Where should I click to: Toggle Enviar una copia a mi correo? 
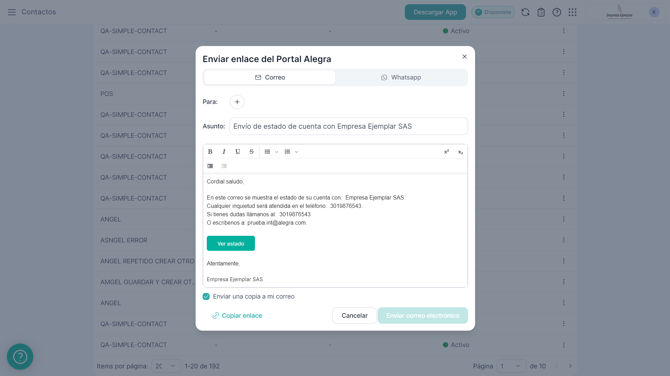pyautogui.click(x=206, y=297)
